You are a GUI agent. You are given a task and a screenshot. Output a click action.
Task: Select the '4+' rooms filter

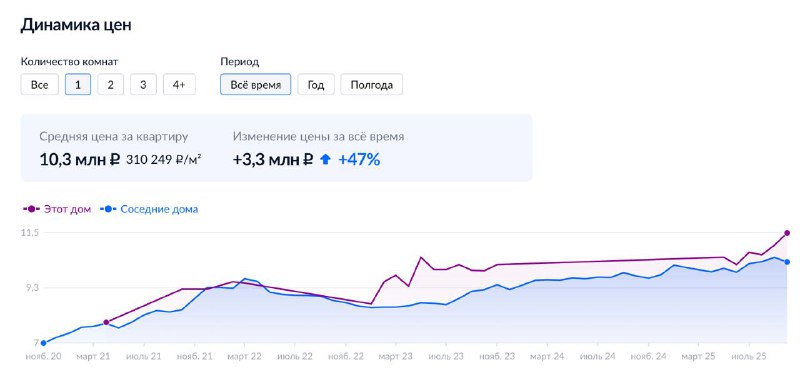179,85
